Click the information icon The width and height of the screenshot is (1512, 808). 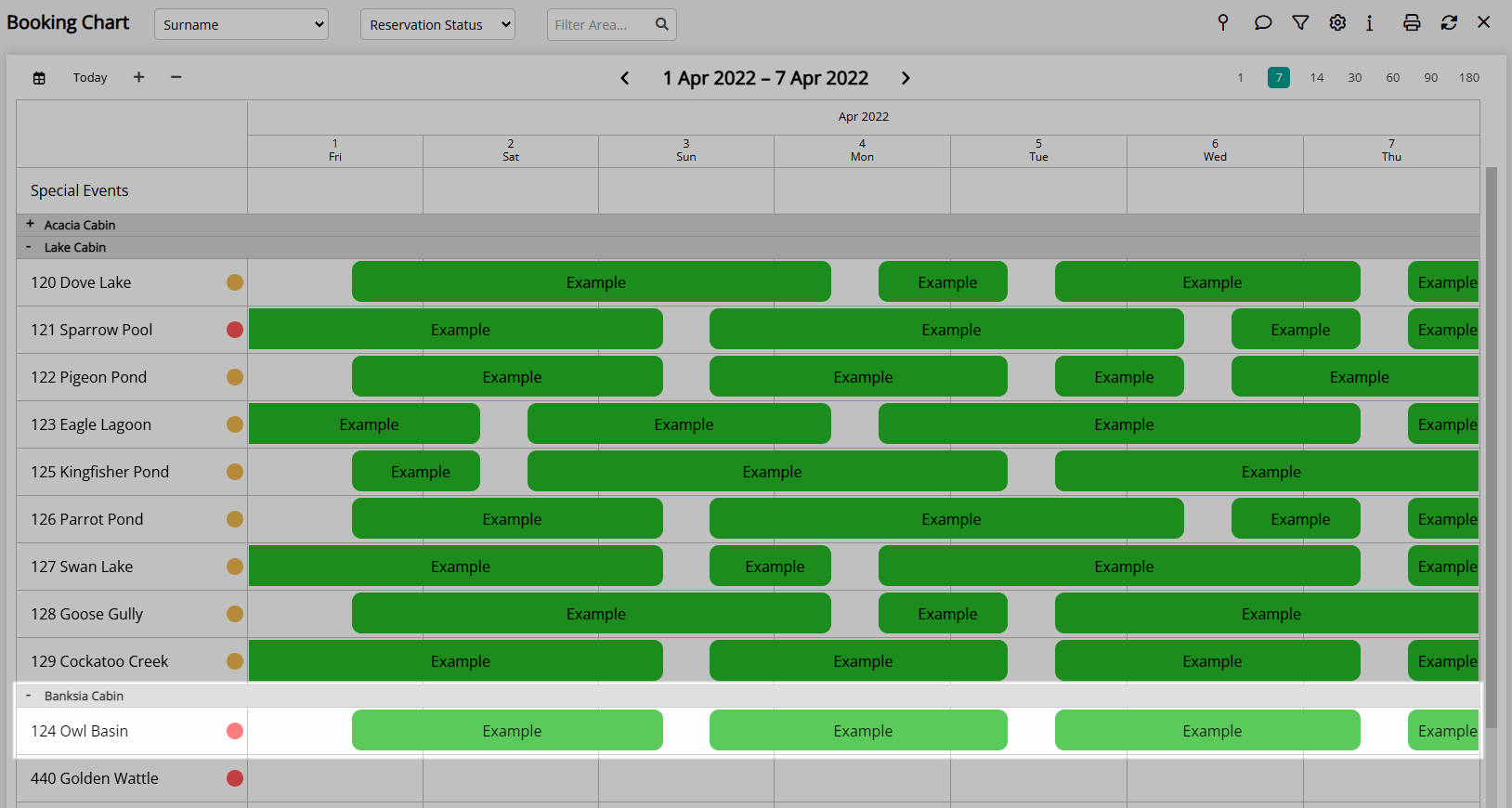pos(1370,22)
